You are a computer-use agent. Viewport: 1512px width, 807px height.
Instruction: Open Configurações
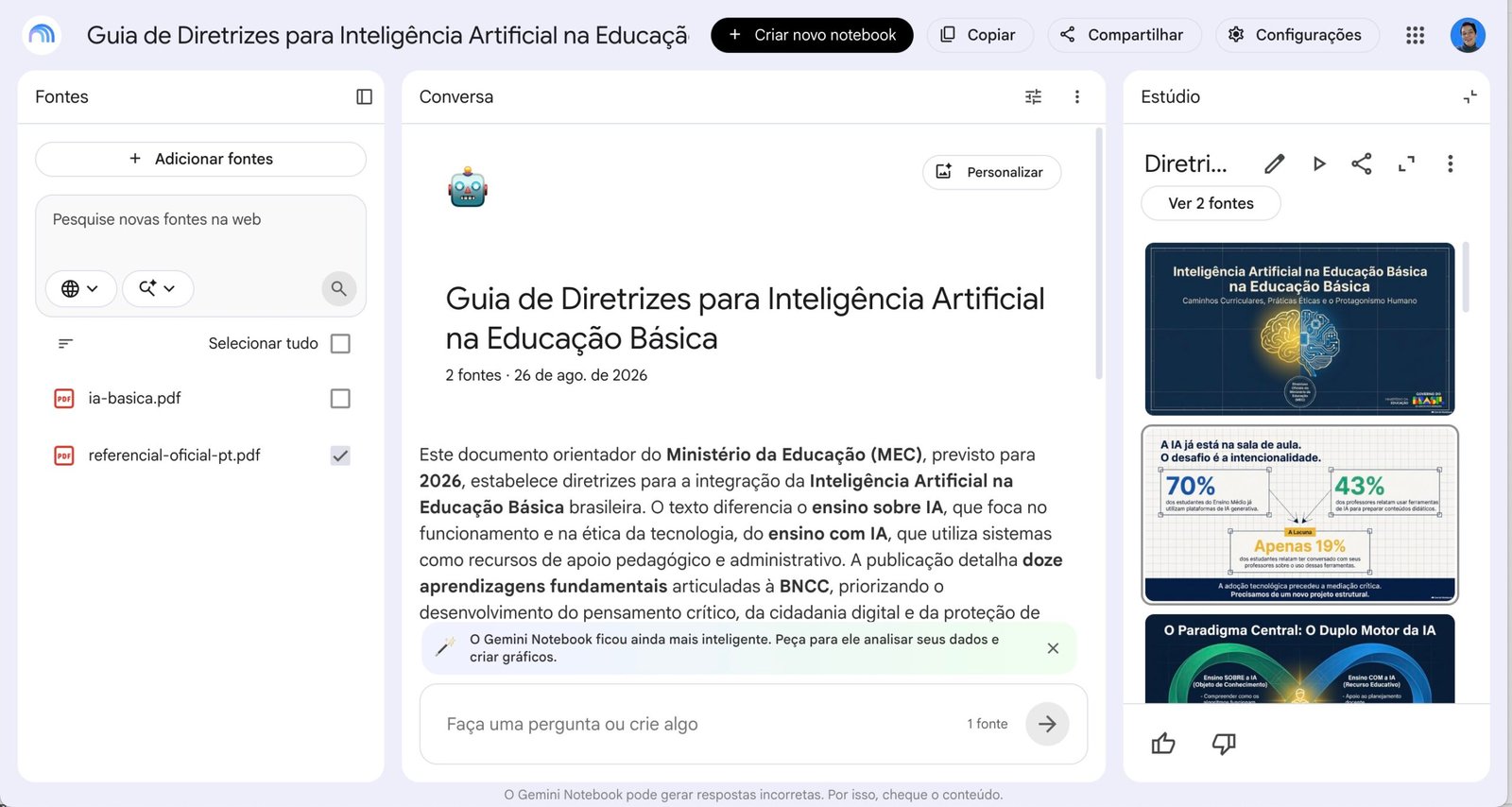[1296, 35]
